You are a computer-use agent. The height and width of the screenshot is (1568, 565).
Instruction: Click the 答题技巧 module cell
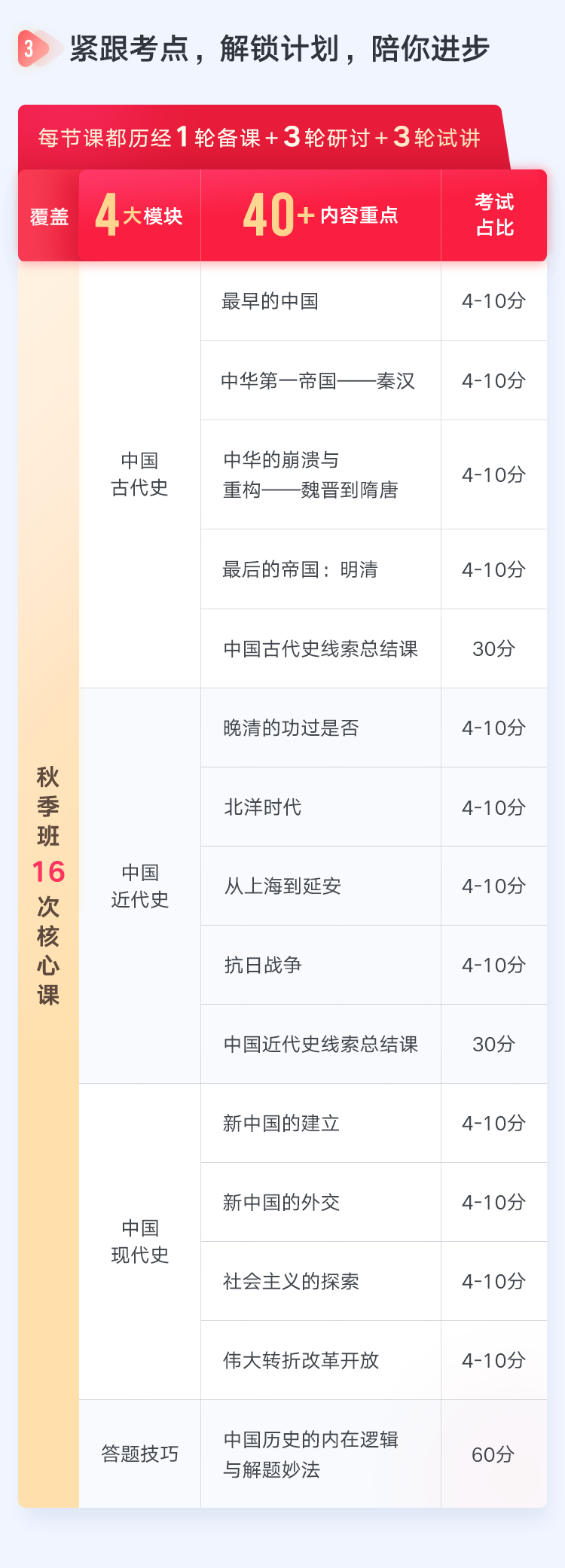coord(139,1454)
